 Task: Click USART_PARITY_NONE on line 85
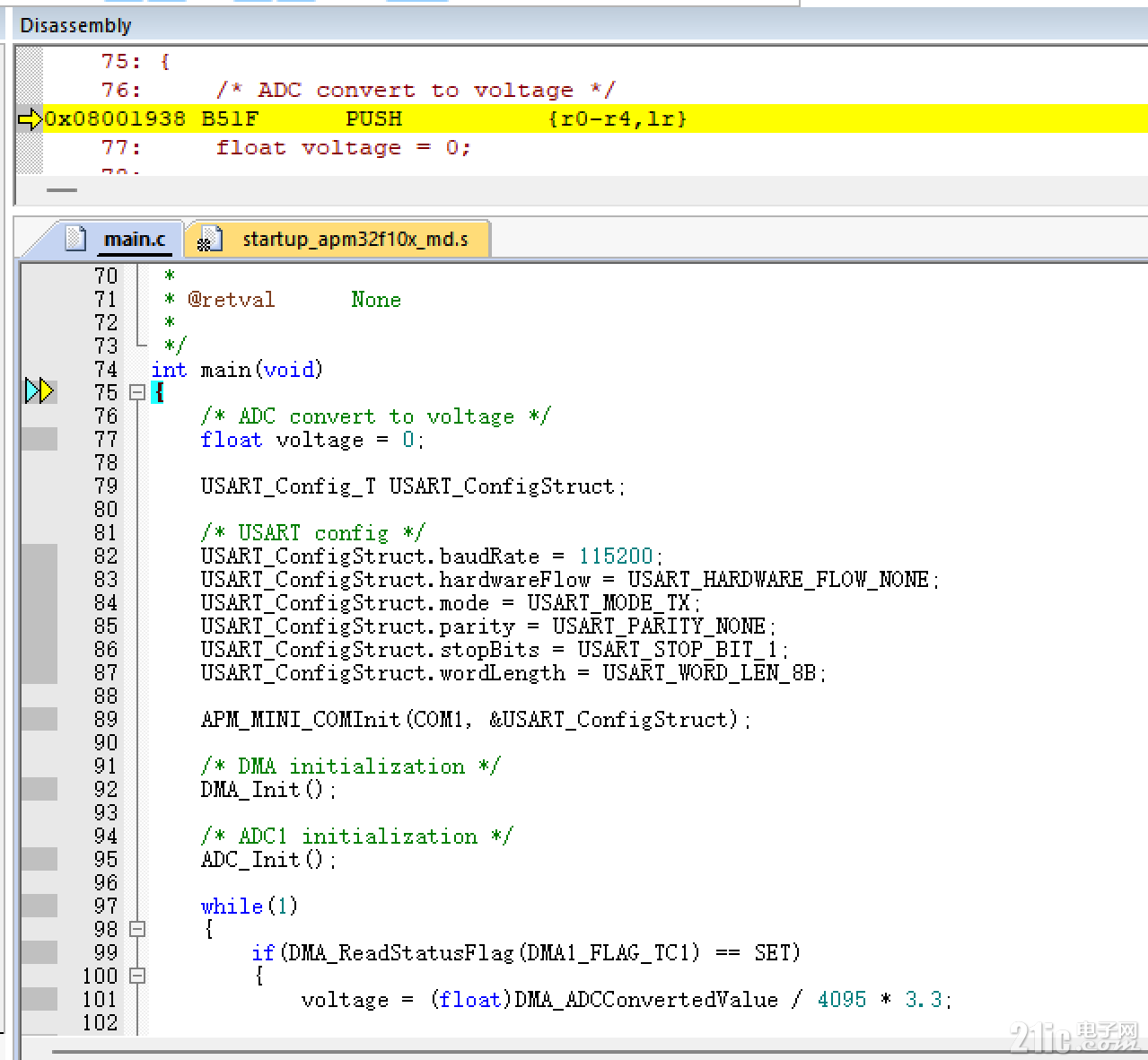(x=659, y=626)
